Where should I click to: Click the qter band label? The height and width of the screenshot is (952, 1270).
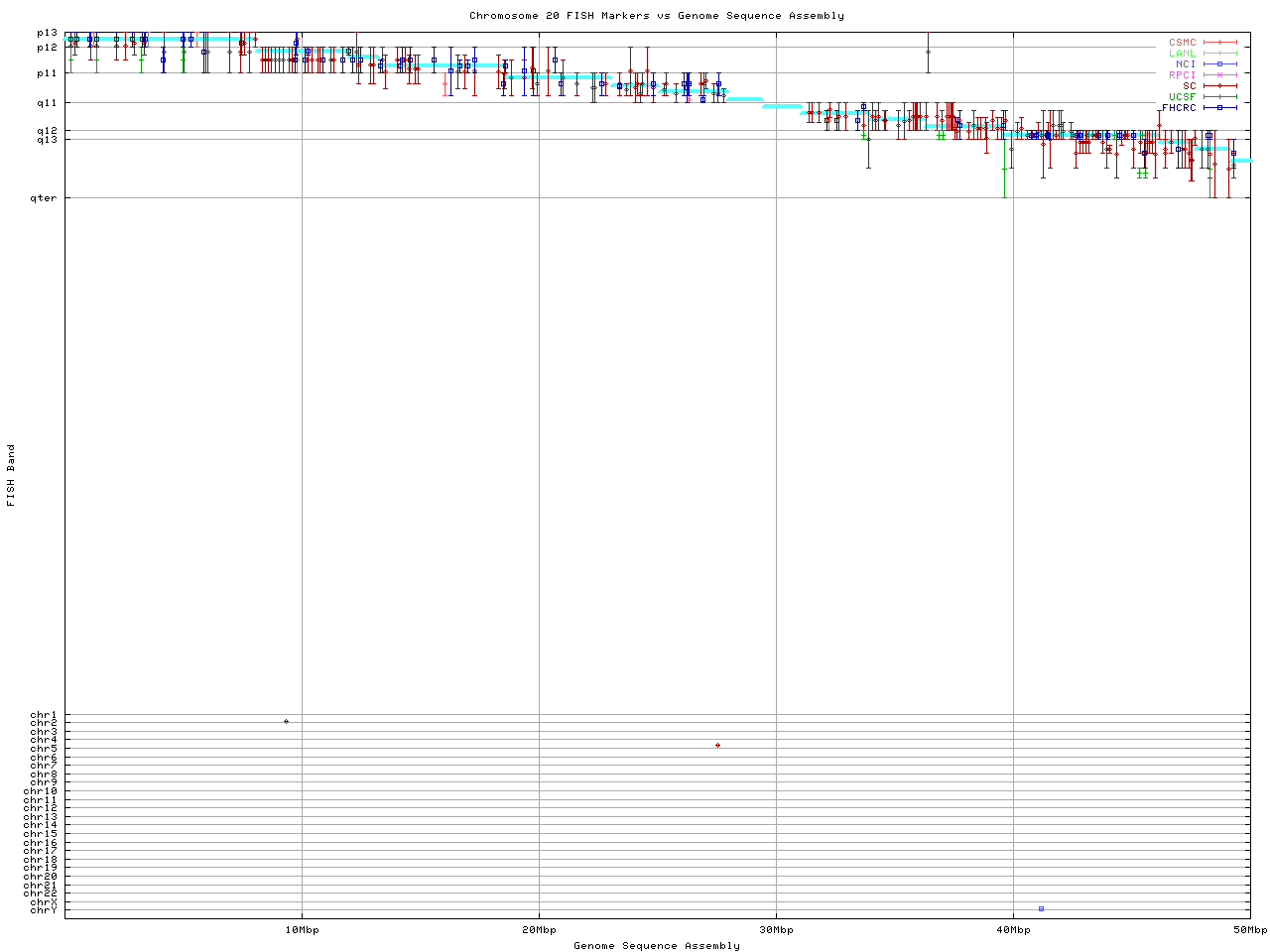pos(44,198)
